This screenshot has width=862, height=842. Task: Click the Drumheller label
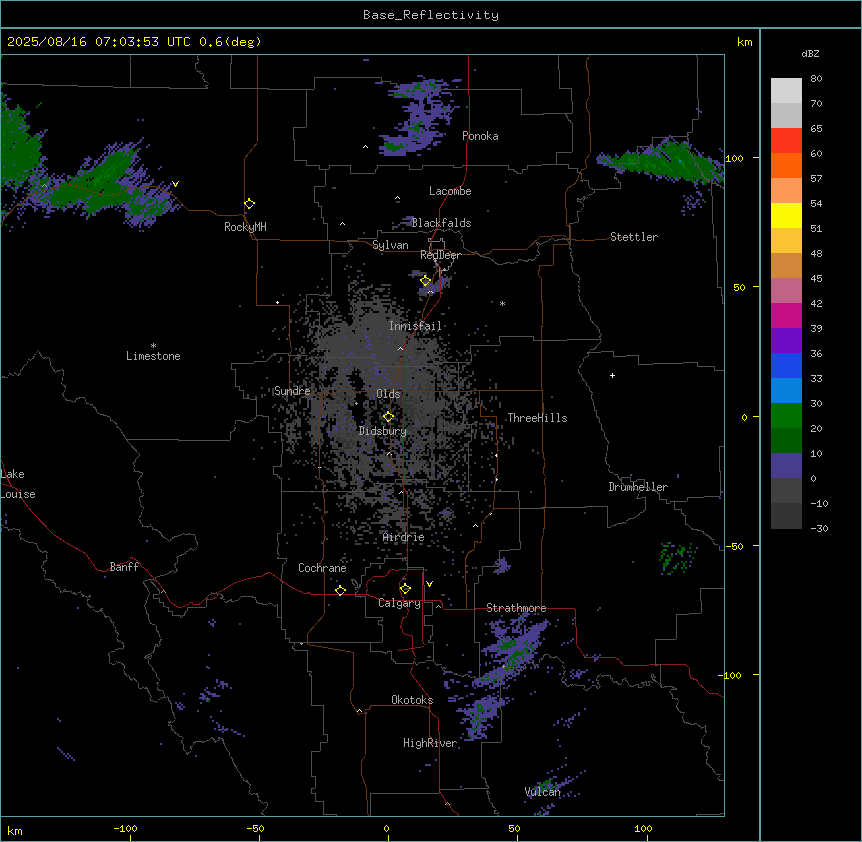(x=638, y=487)
